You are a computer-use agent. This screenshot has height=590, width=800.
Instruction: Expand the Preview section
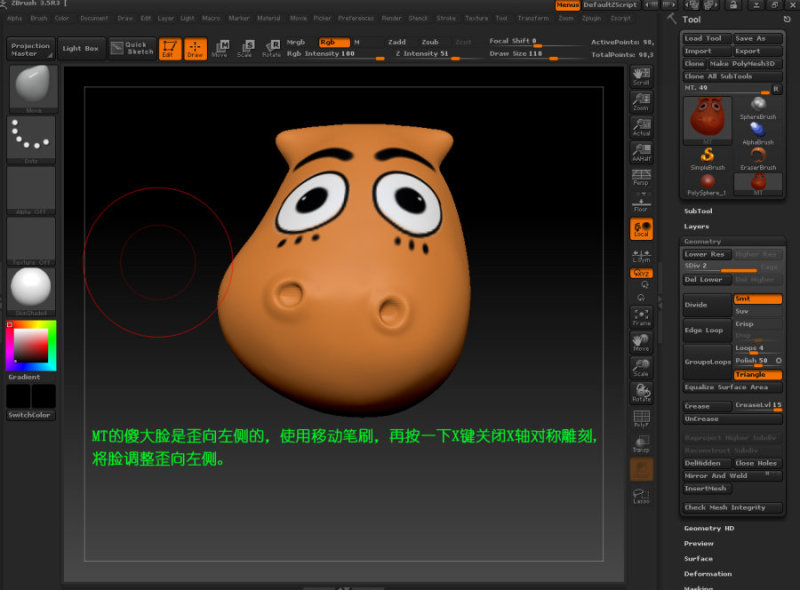point(698,544)
